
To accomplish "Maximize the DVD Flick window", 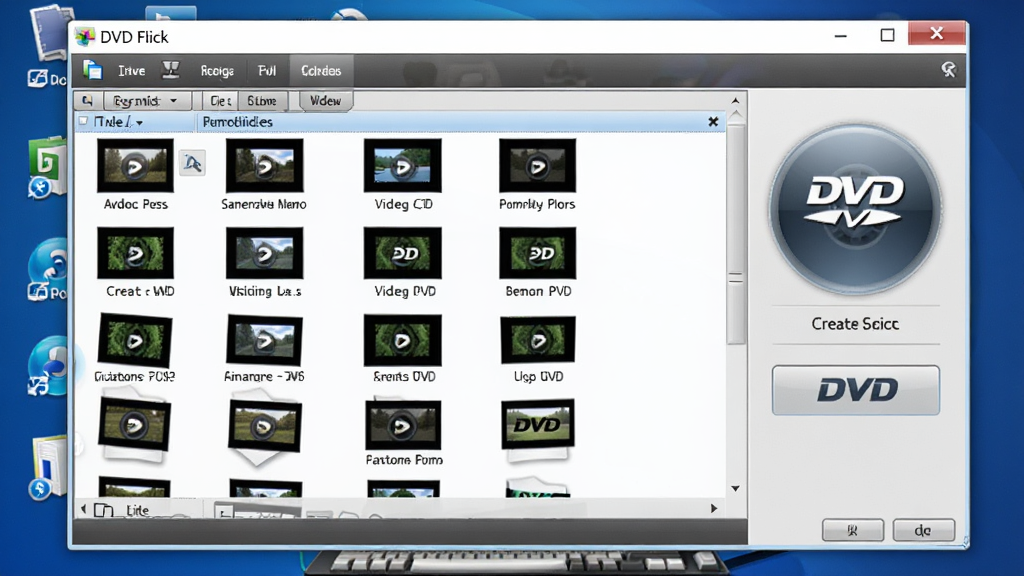I will [x=887, y=35].
